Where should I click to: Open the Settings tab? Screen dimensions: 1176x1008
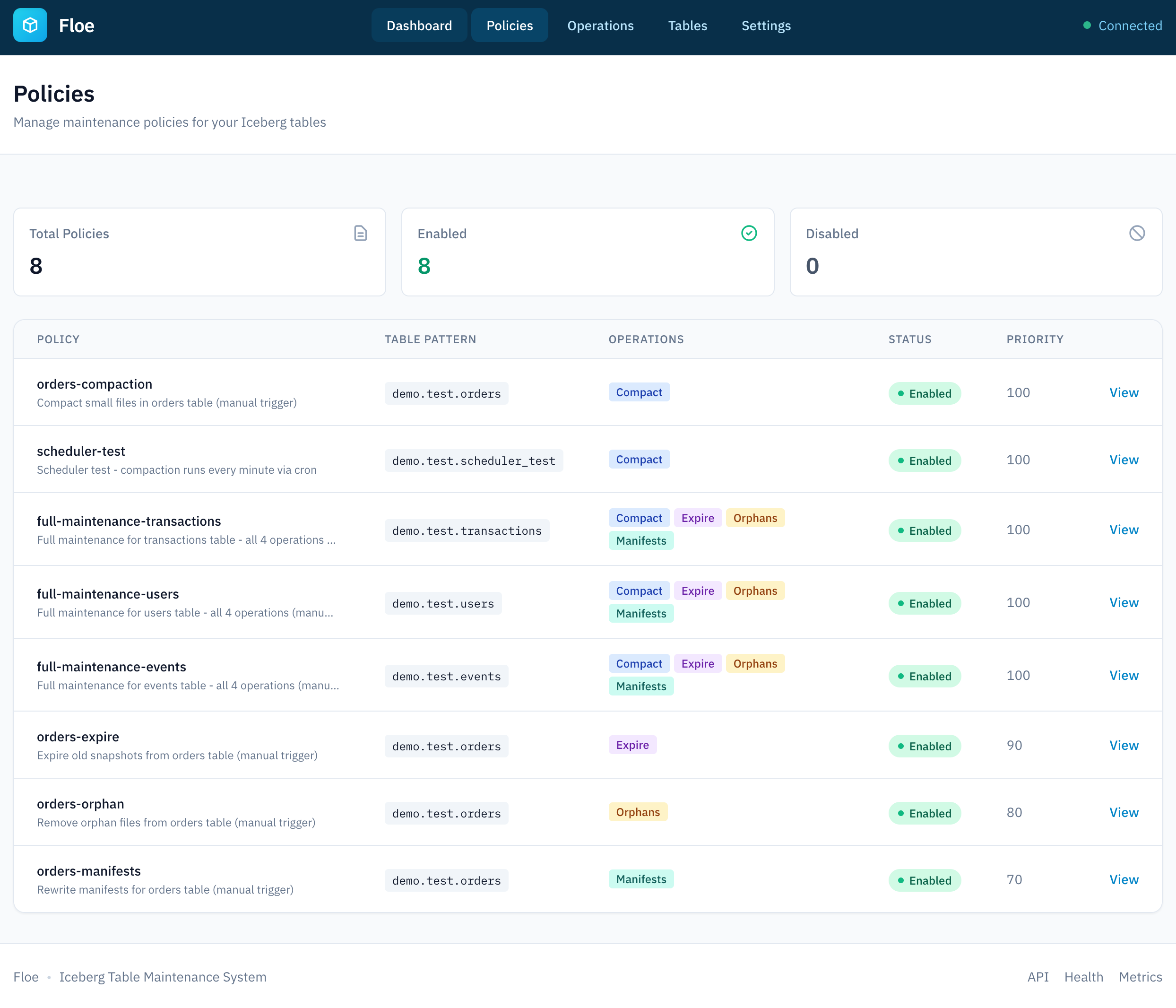point(766,26)
